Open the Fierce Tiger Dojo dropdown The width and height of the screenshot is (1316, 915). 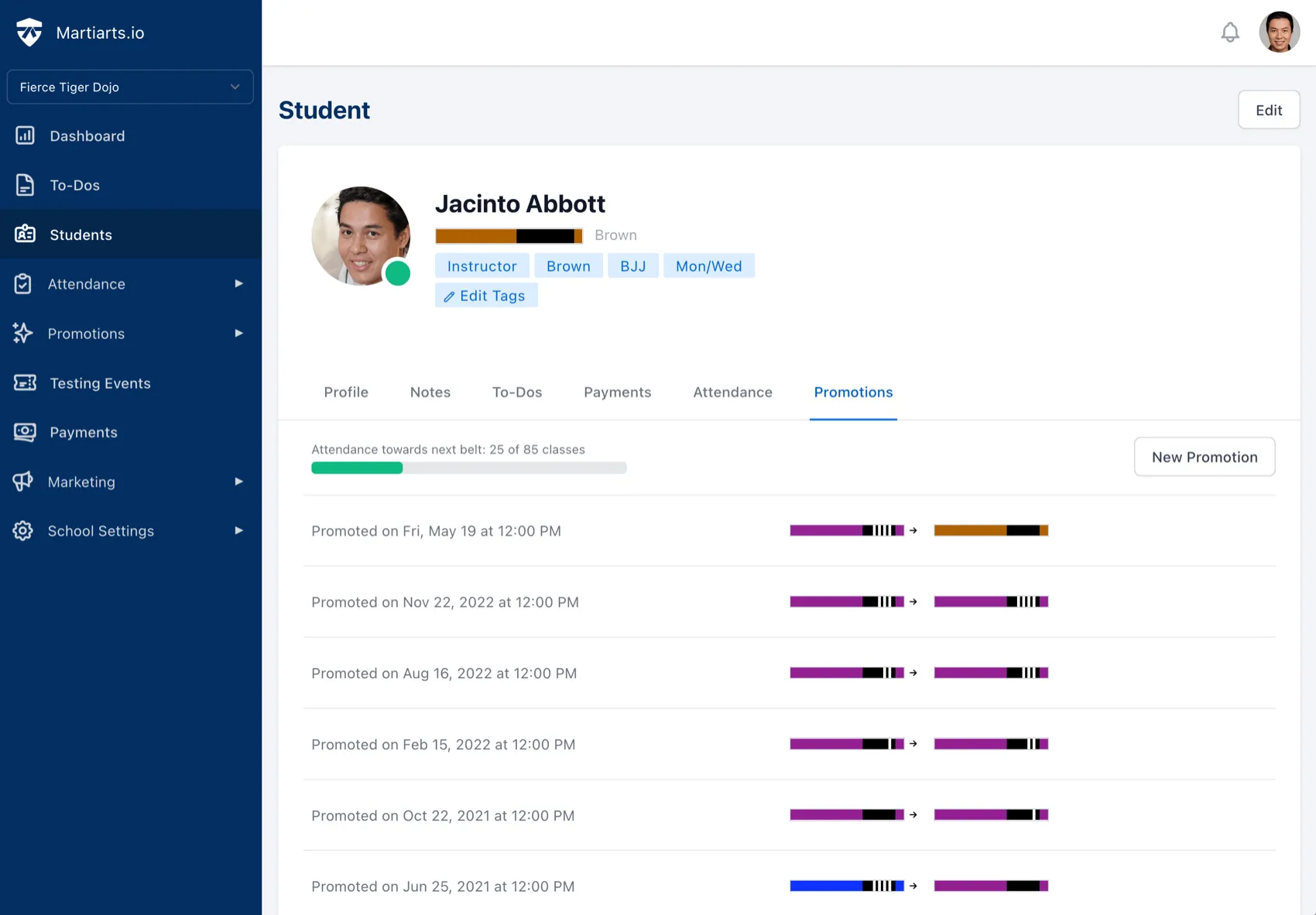(130, 87)
